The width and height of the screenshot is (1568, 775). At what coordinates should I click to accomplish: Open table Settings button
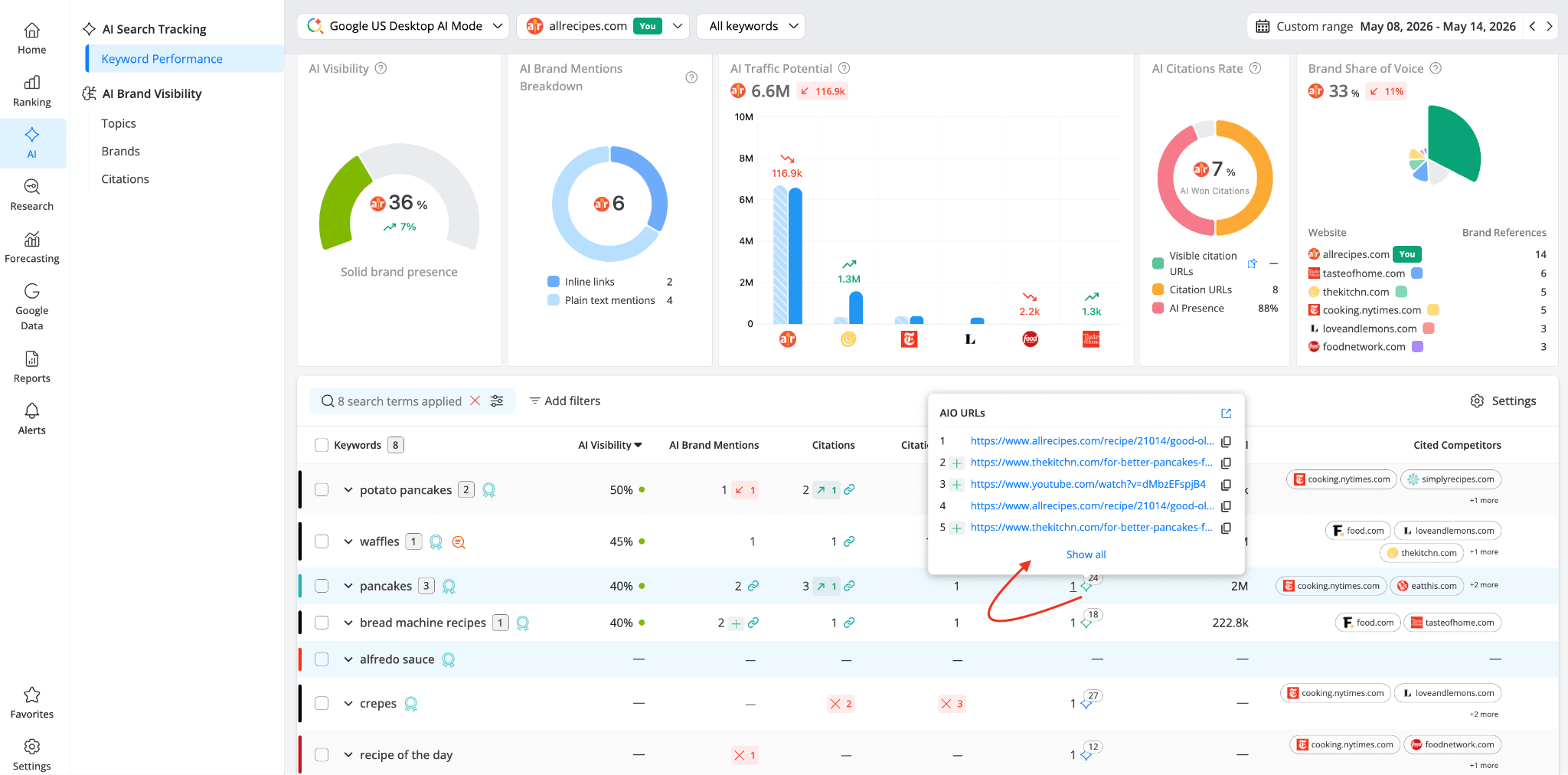coord(1503,401)
